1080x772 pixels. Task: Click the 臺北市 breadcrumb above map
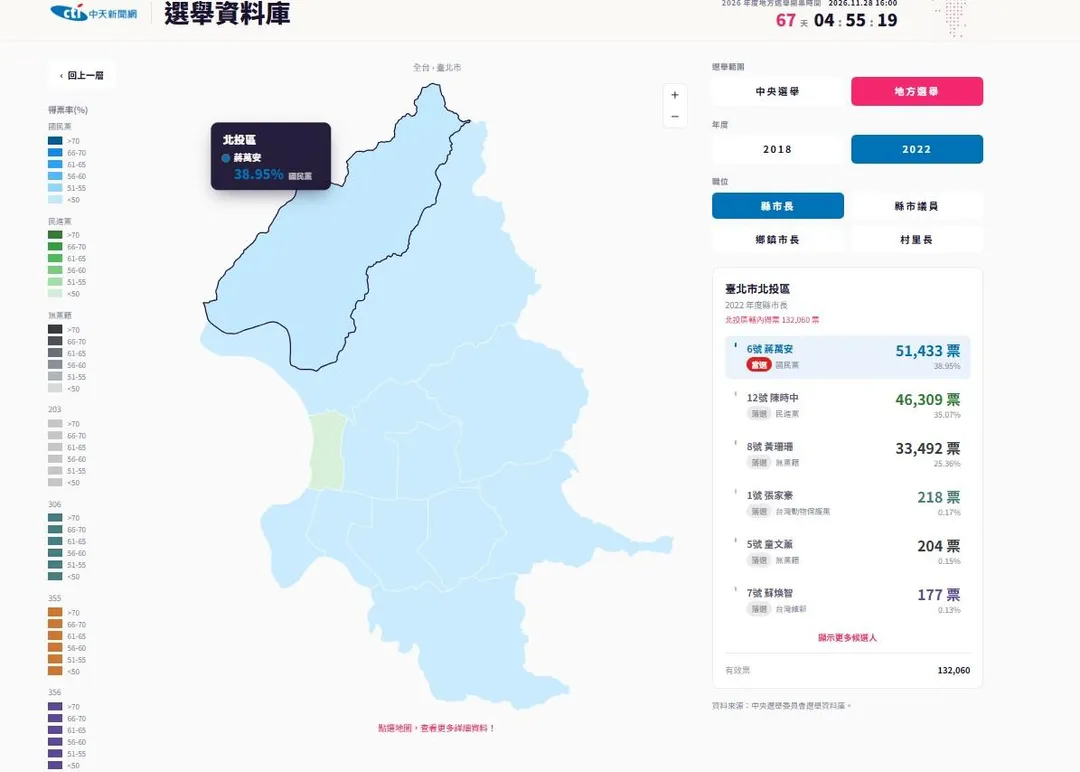[x=449, y=67]
